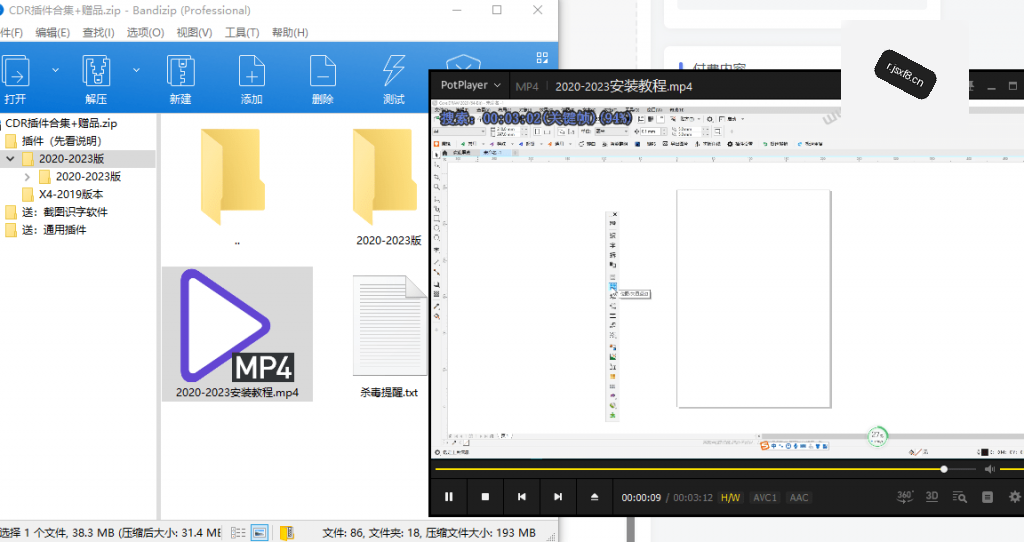Screen dimensions: 1024x542
Task: Open the 选项(O) menu
Action: pyautogui.click(x=145, y=33)
